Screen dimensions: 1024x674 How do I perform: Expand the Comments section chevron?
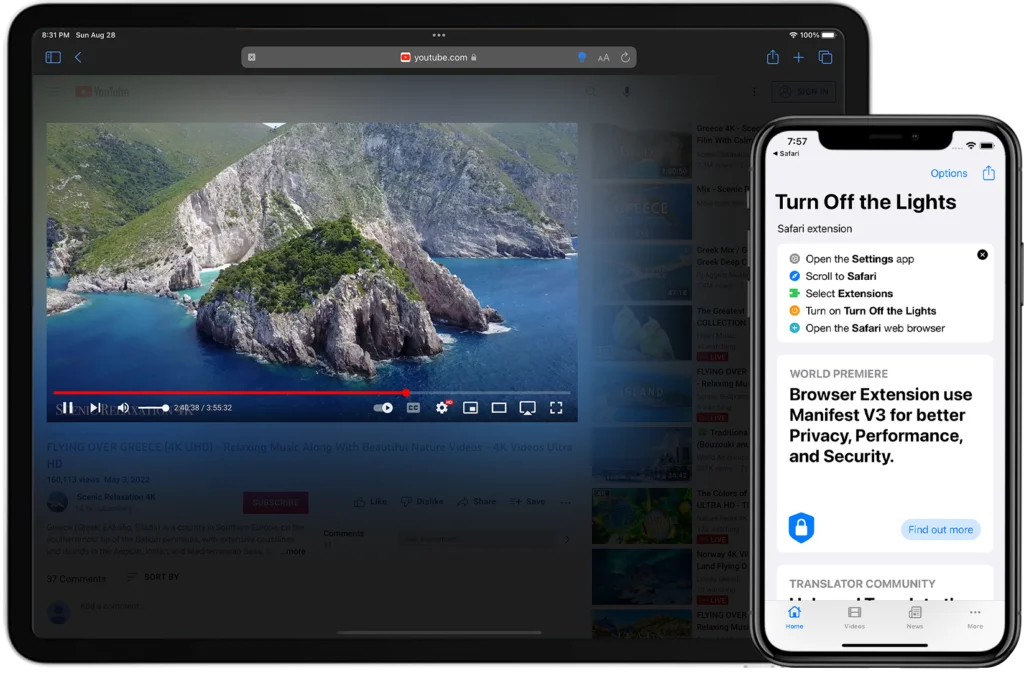(x=567, y=539)
